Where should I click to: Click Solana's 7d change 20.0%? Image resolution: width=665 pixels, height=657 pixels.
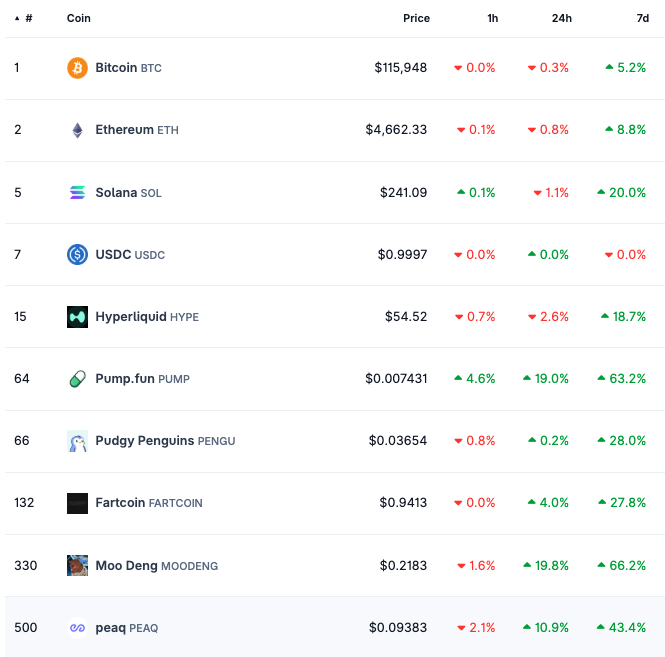(621, 193)
